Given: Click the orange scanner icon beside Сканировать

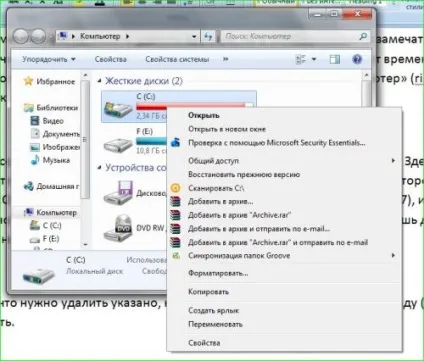Looking at the screenshot, I should (176, 188).
